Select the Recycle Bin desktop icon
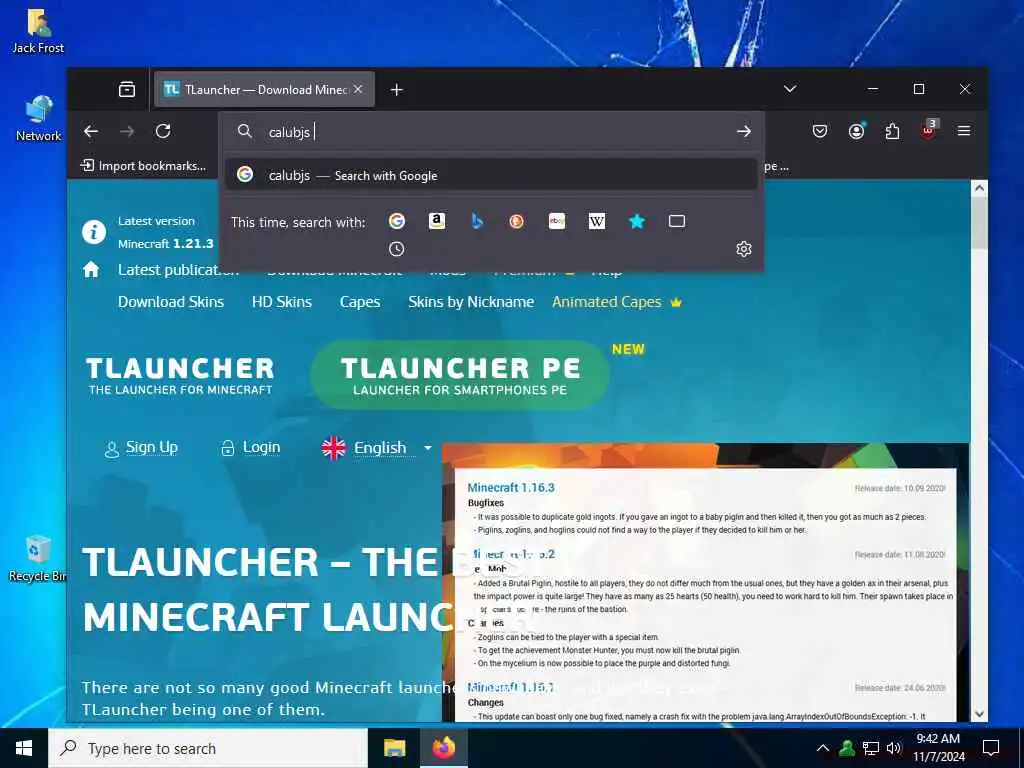 [37, 558]
